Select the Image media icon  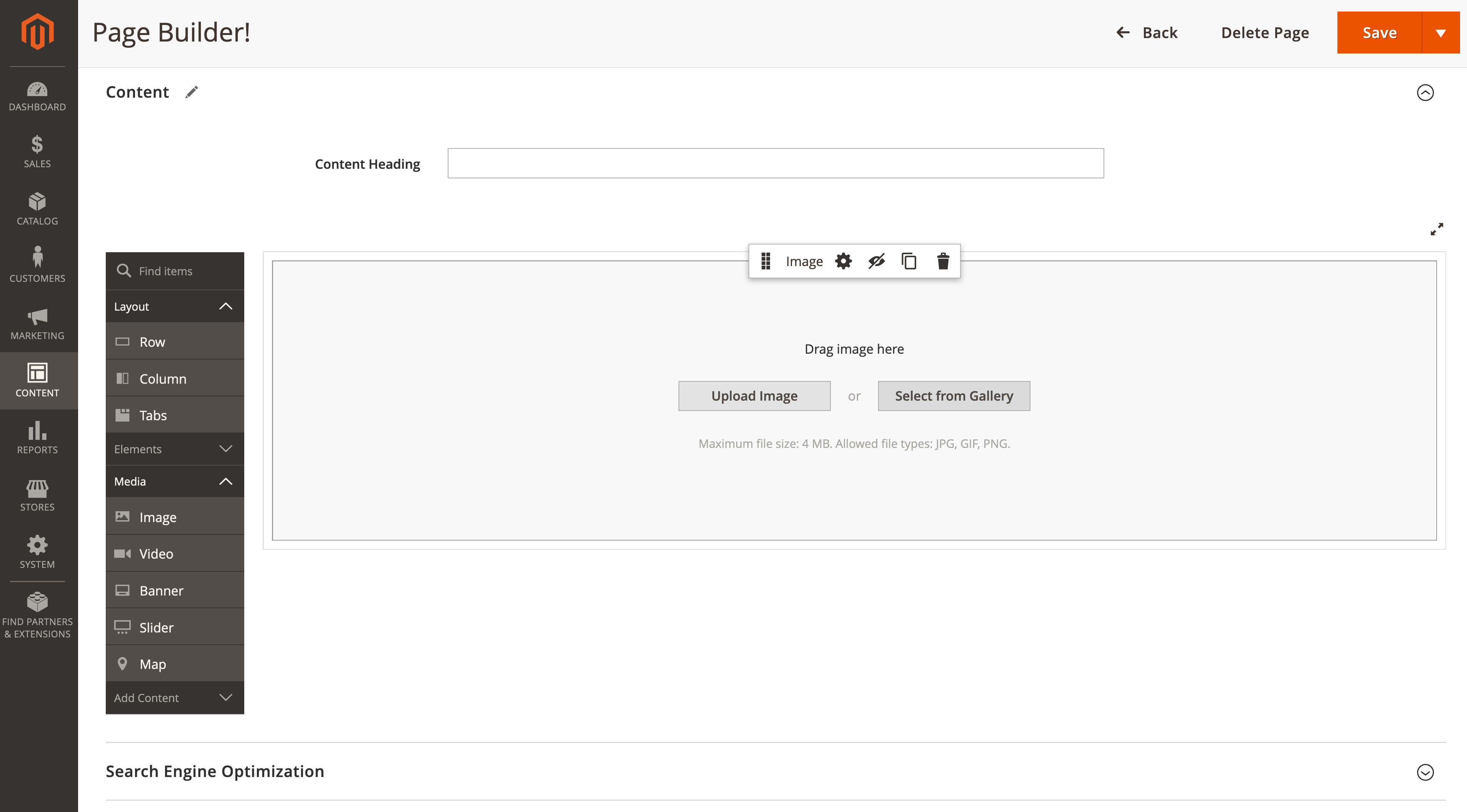coord(122,516)
